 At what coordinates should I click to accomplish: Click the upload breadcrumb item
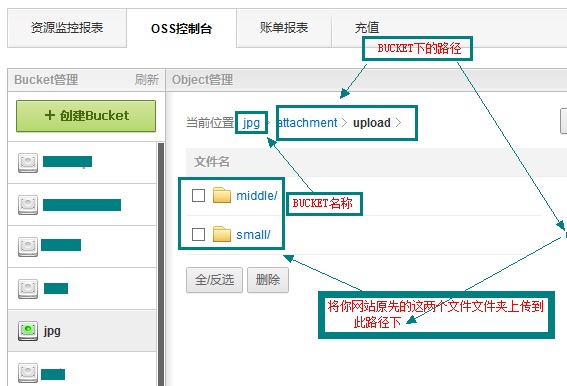click(x=372, y=123)
